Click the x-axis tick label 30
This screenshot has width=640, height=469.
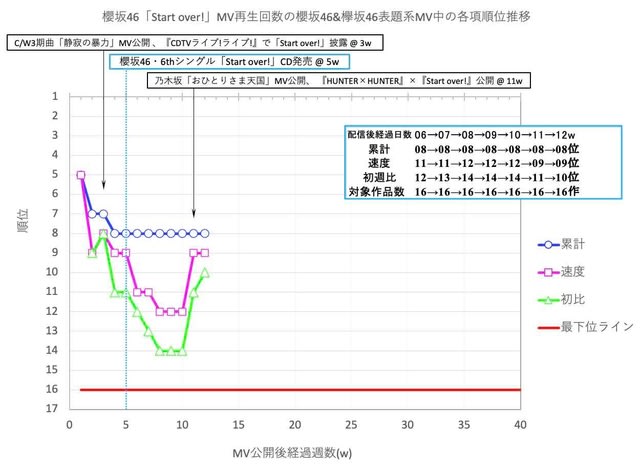click(407, 425)
